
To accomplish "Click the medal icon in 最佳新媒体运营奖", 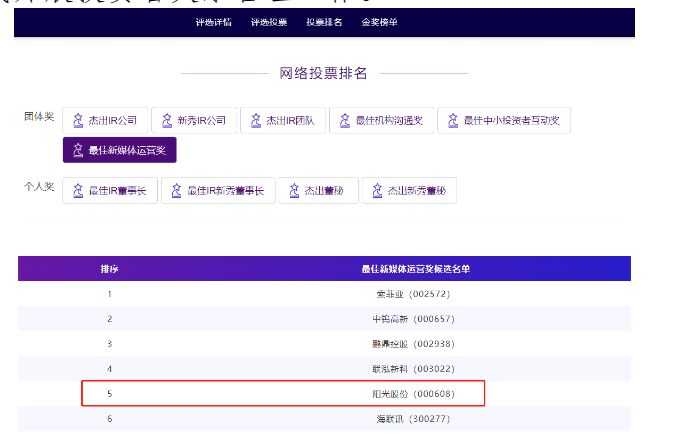I will pyautogui.click(x=77, y=151).
